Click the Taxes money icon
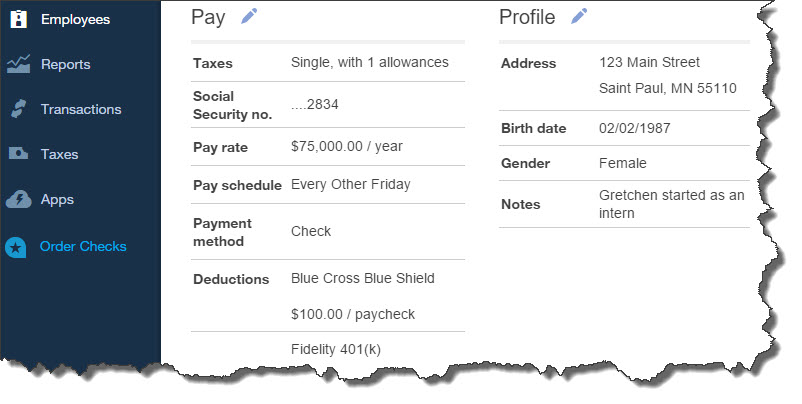This screenshot has width=802, height=404. click(18, 153)
